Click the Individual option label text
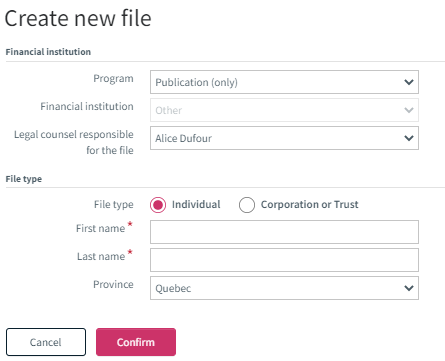 pos(196,204)
